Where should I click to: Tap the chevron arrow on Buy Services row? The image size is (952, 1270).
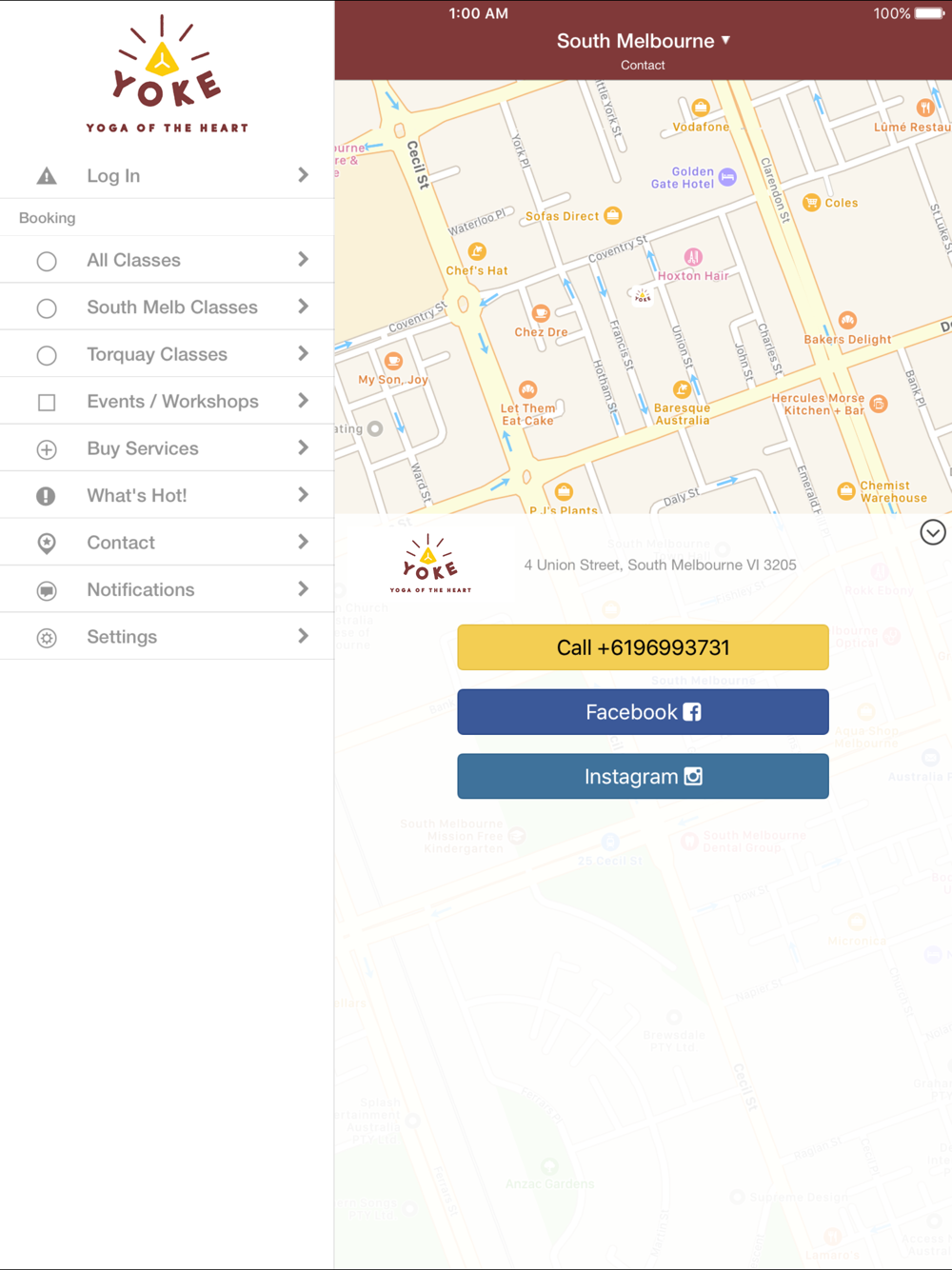303,447
